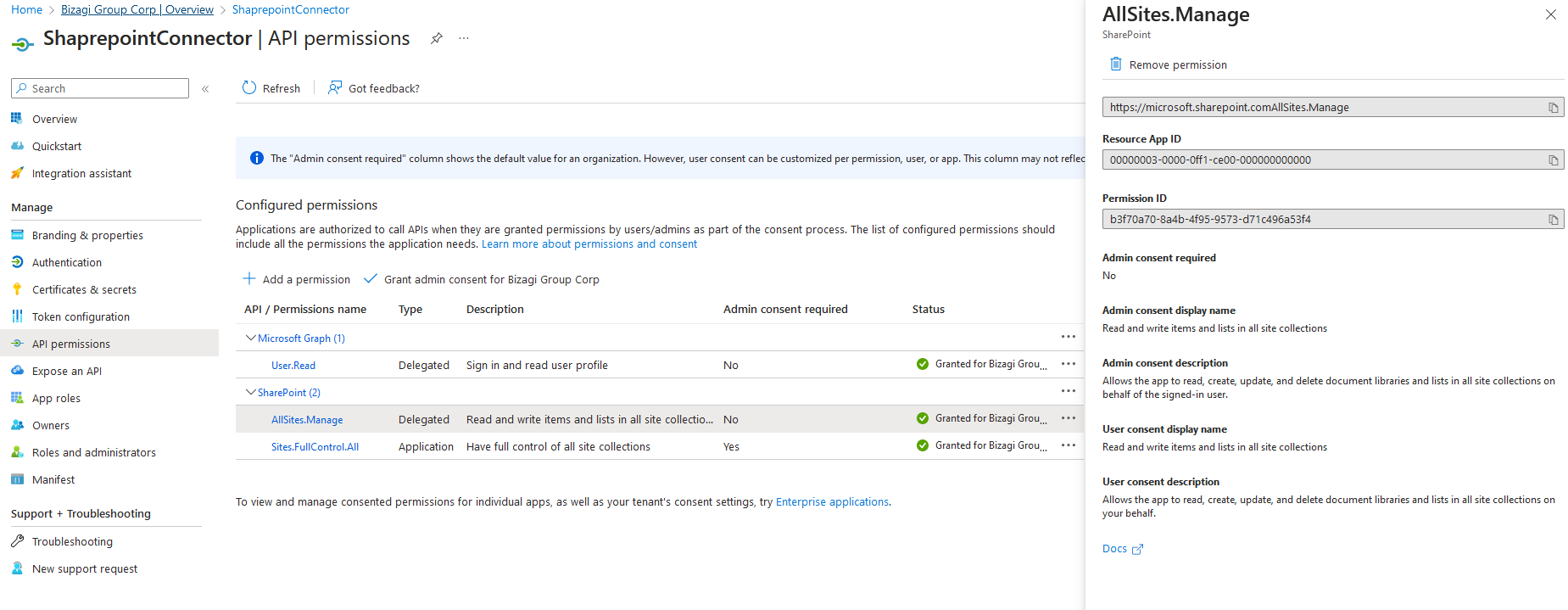Click the Status column header

[929, 309]
